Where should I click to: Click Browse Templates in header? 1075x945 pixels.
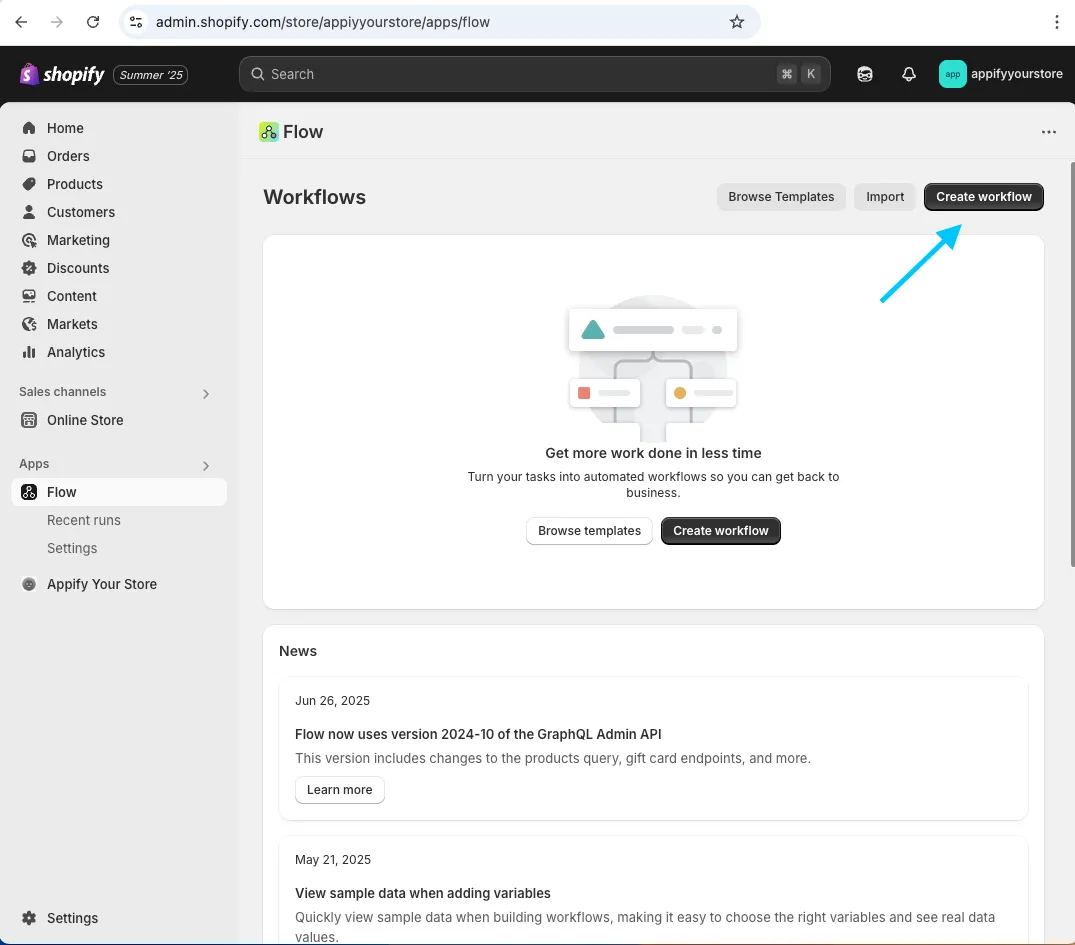point(781,197)
